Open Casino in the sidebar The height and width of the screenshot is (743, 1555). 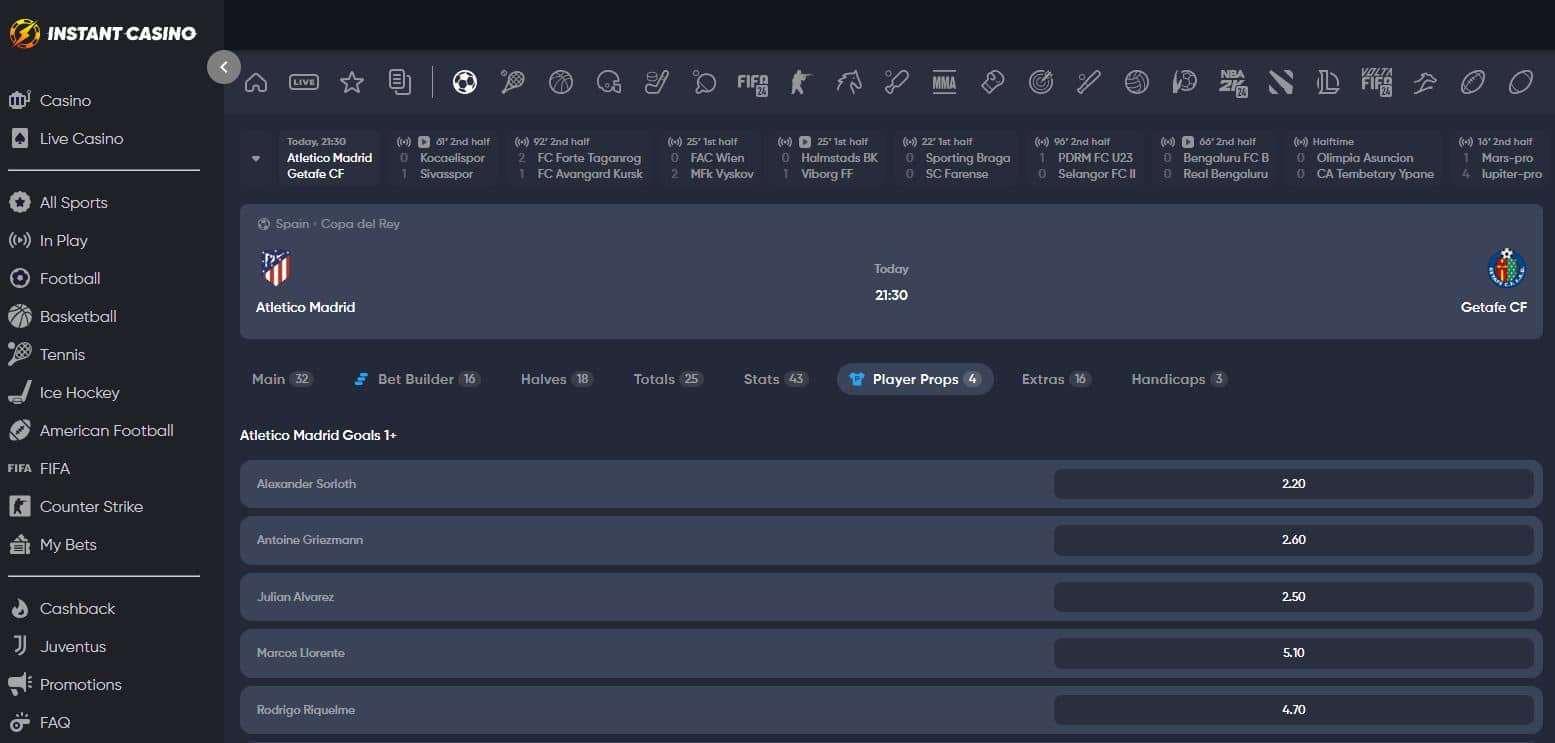[x=65, y=100]
